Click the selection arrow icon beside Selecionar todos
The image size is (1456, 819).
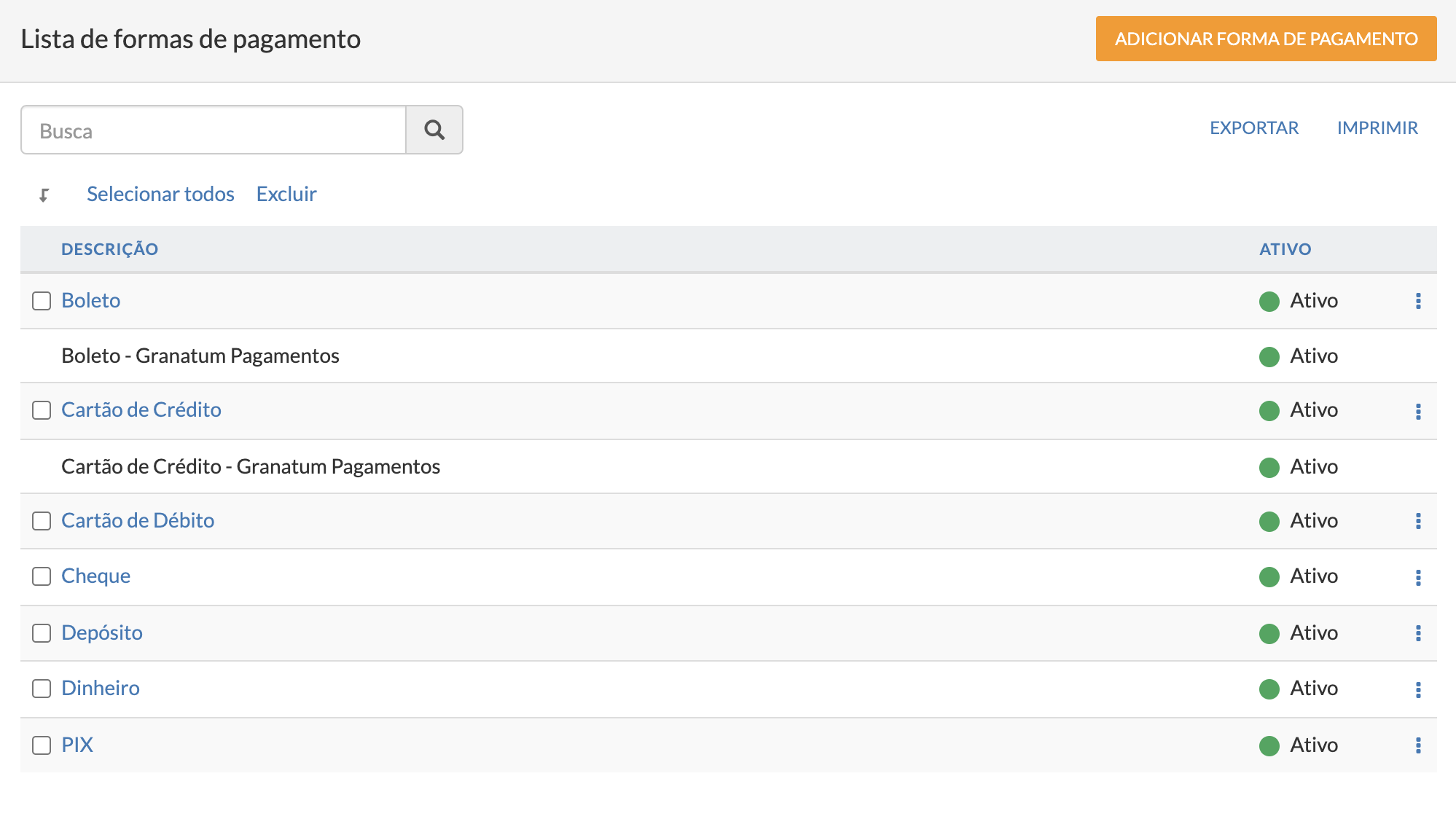44,195
